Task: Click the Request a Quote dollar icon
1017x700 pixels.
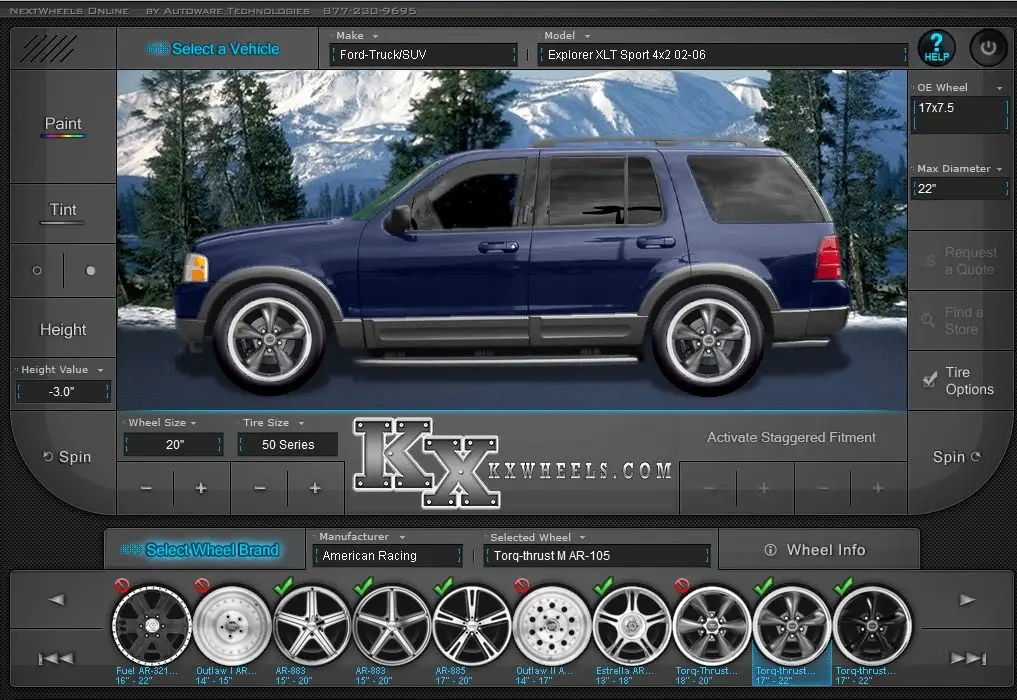Action: coord(929,261)
